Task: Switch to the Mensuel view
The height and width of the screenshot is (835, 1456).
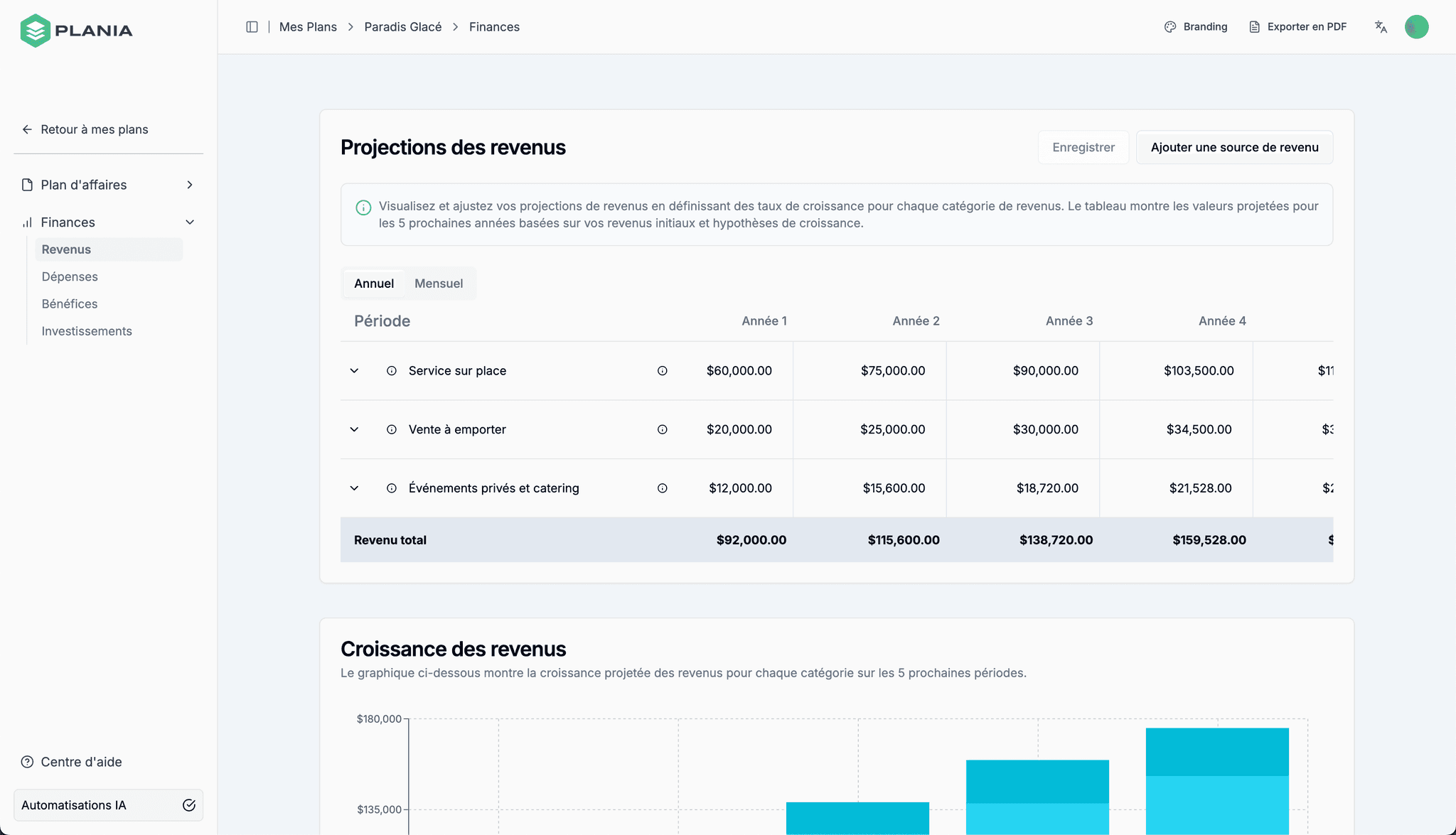Action: click(439, 283)
